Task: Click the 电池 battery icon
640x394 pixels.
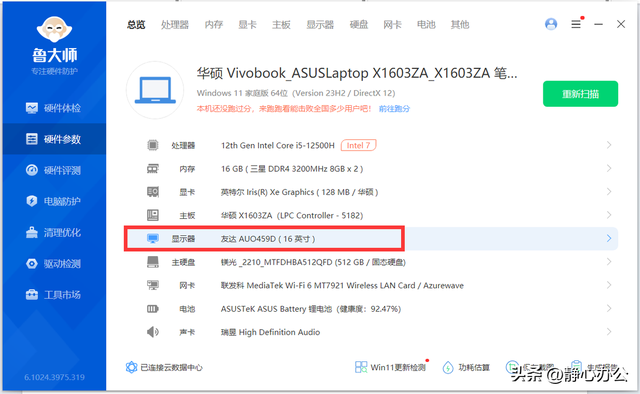Action: pos(153,309)
